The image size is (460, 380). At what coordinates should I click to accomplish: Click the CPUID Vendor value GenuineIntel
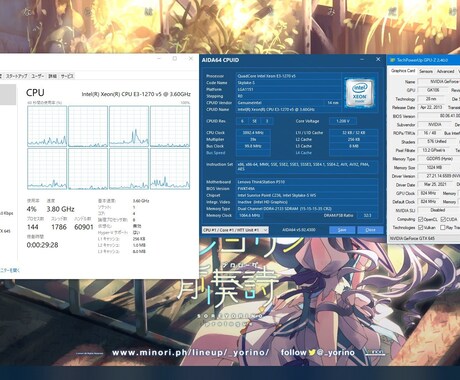279,103
